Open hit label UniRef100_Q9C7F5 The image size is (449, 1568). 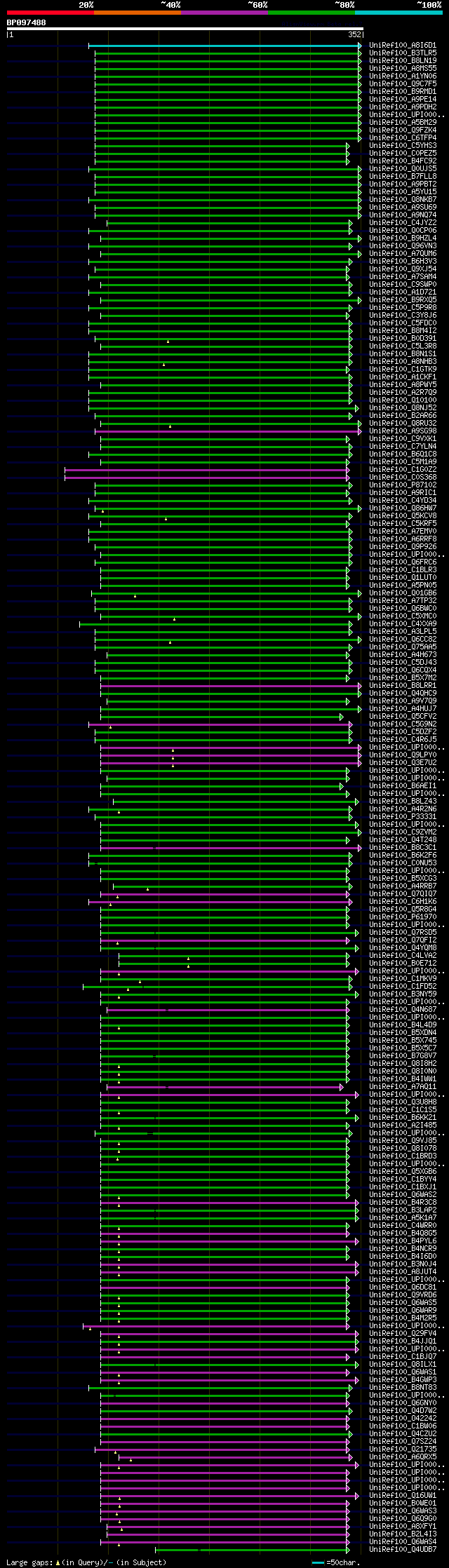[403, 84]
